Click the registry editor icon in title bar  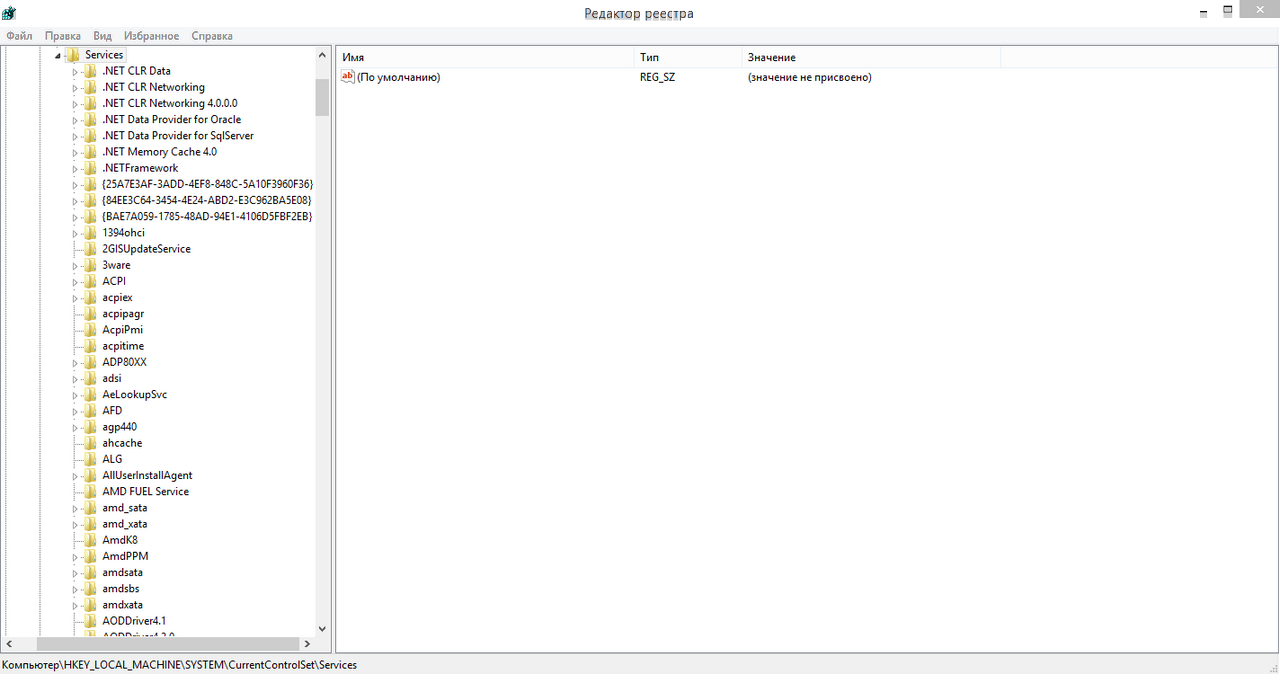tap(10, 13)
